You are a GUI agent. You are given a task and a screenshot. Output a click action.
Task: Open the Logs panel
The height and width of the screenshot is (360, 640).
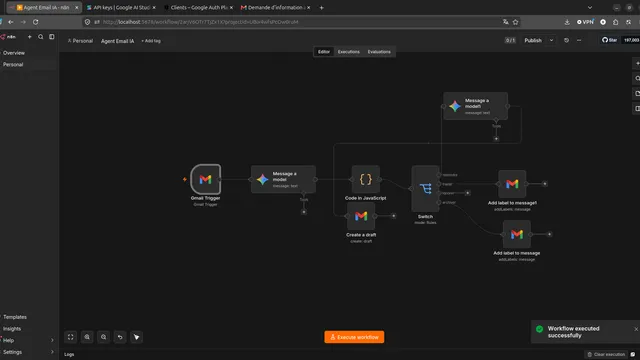pyautogui.click(x=69, y=354)
